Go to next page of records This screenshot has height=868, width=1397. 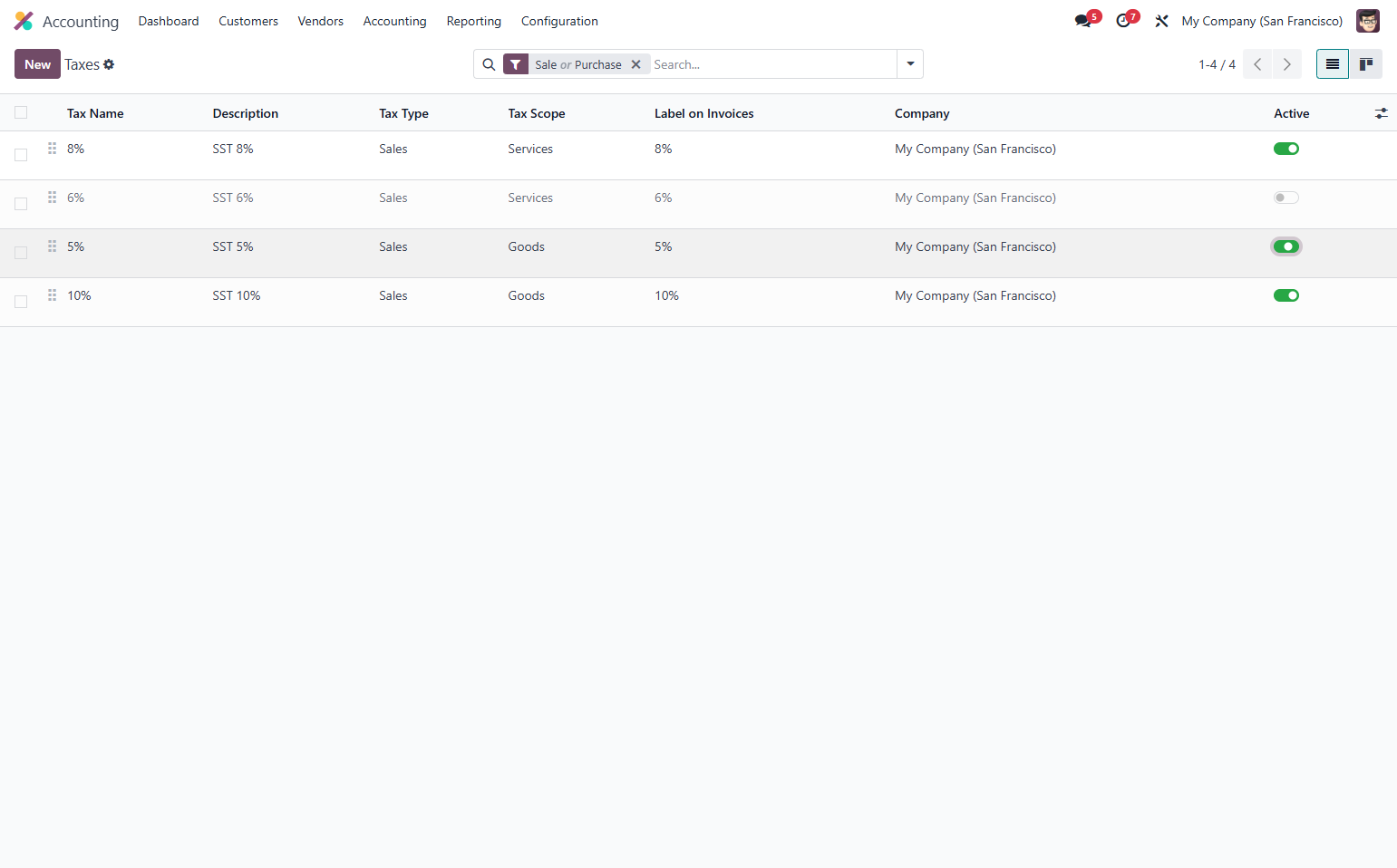1287,64
